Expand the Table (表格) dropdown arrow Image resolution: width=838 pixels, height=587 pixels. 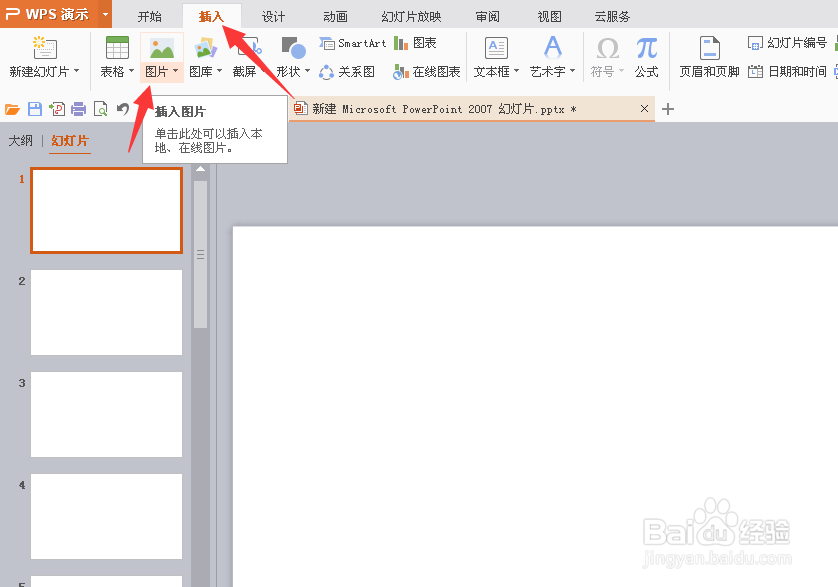coord(131,71)
